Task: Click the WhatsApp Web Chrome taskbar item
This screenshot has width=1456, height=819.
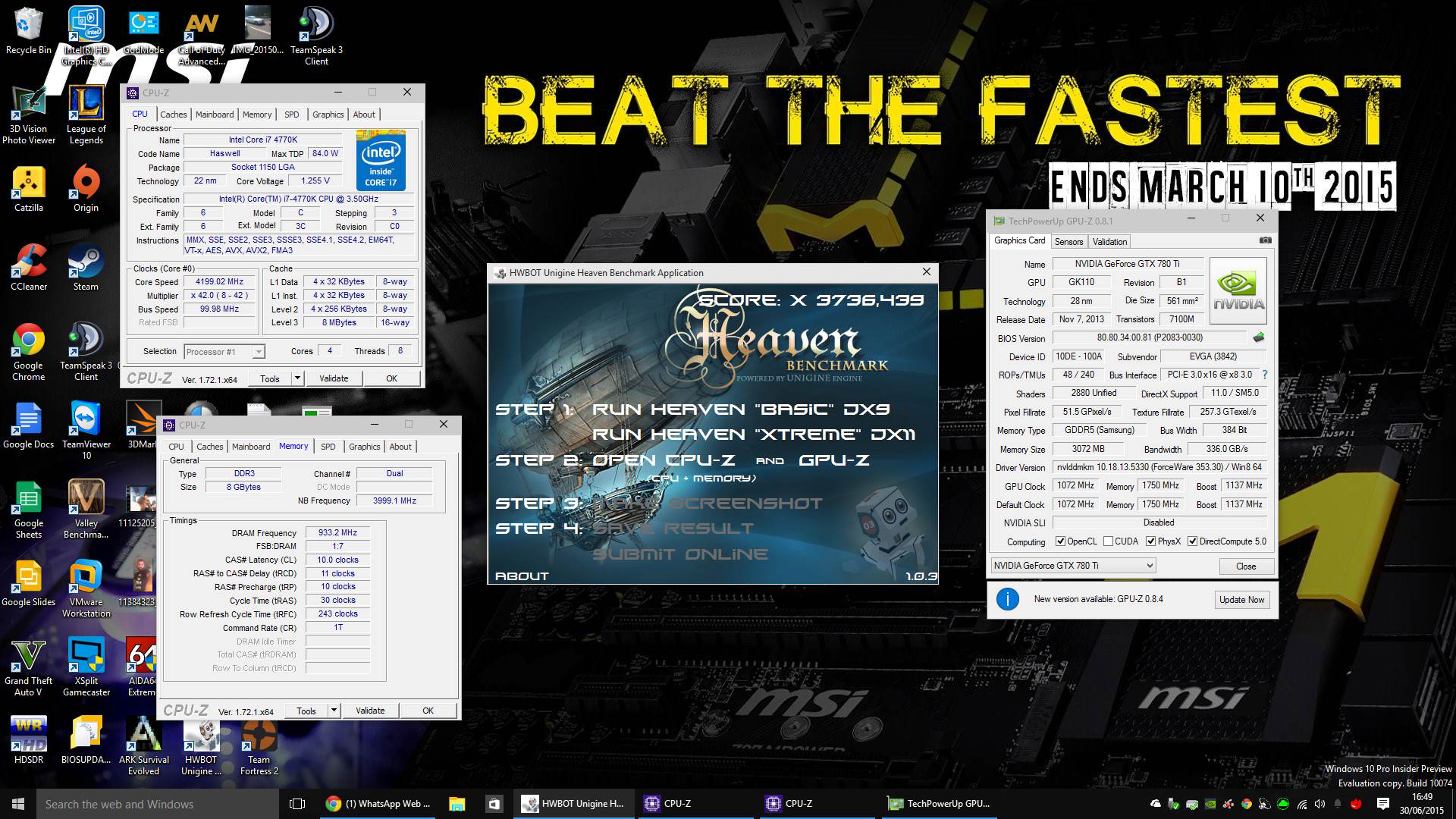Action: coord(378,804)
